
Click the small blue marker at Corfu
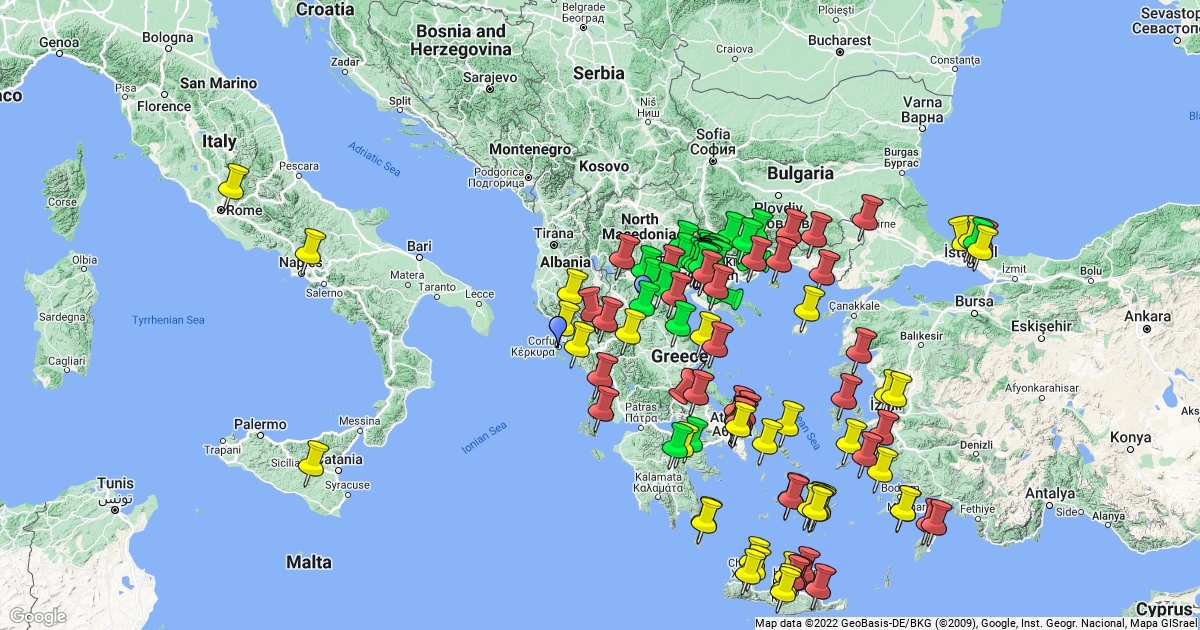[557, 327]
